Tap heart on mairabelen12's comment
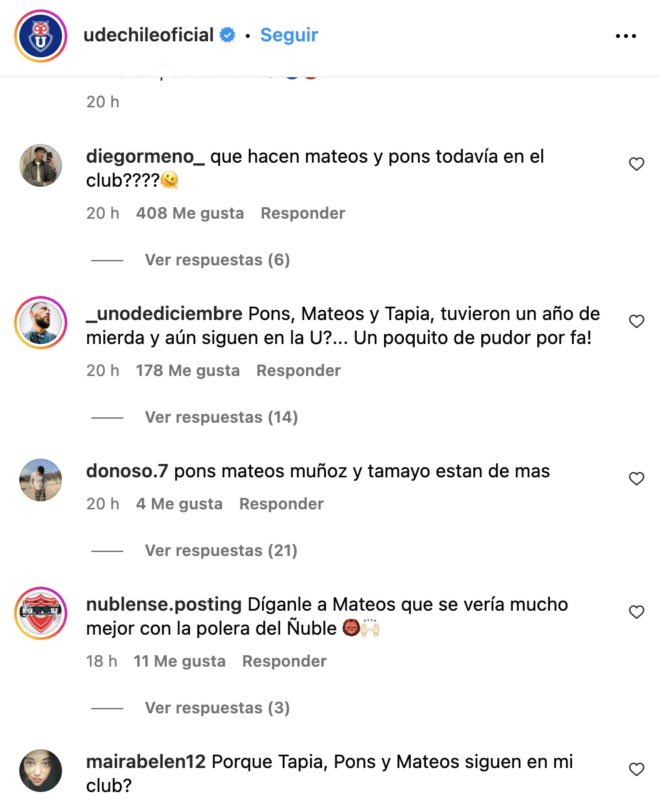 click(636, 769)
